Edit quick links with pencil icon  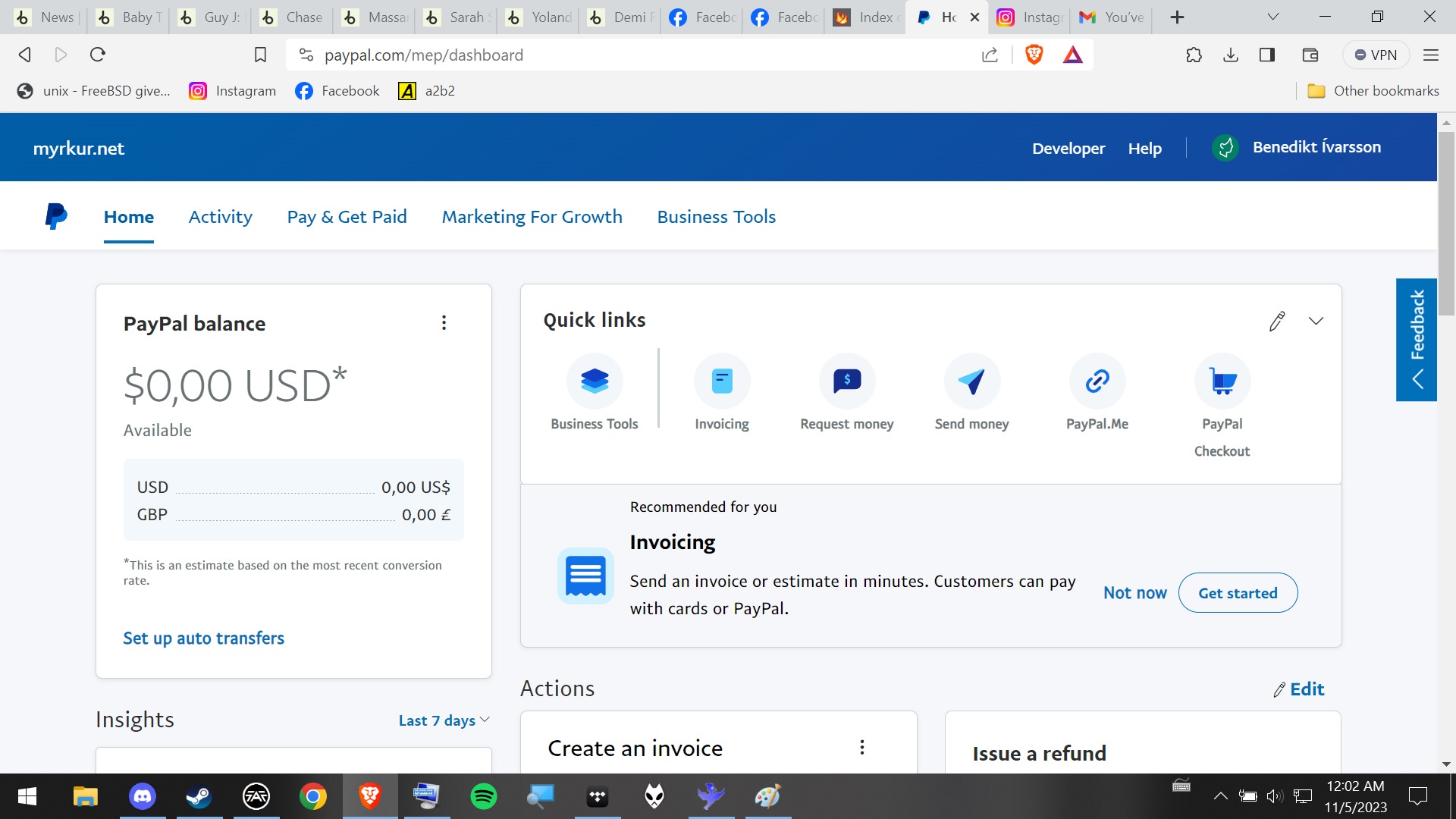coord(1277,321)
